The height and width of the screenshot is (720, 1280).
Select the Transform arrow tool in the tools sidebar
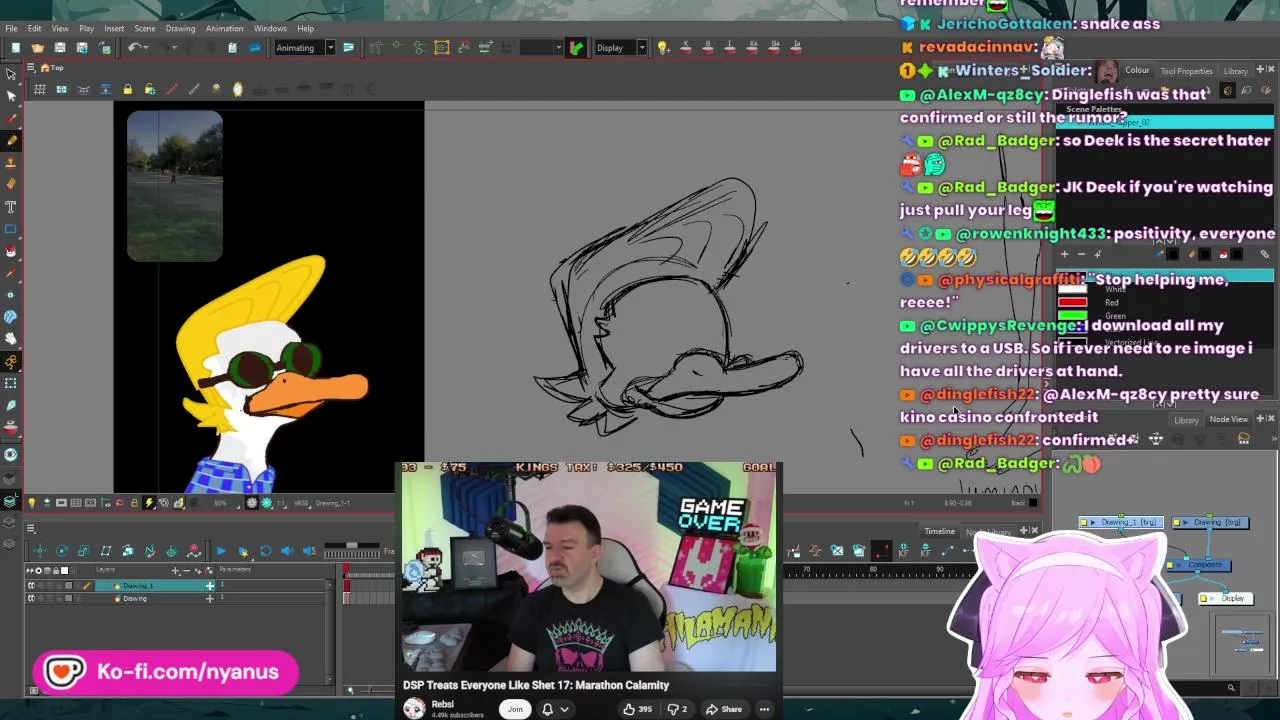click(11, 74)
